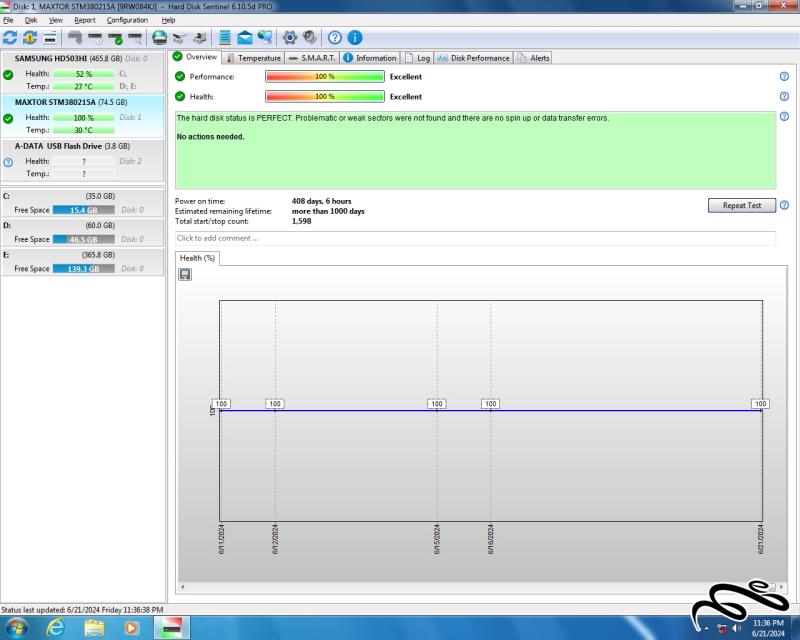Select the Overview tab
This screenshot has width=800, height=640.
(x=195, y=57)
